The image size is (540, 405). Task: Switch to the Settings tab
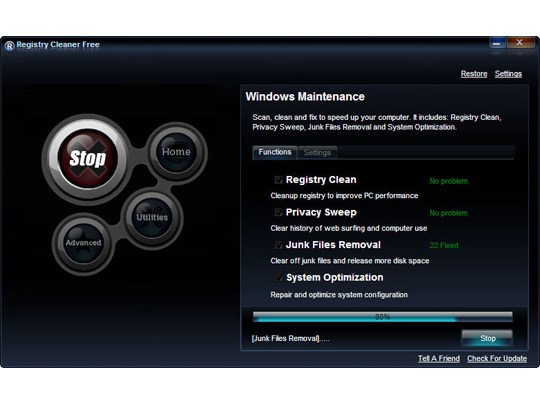click(317, 153)
